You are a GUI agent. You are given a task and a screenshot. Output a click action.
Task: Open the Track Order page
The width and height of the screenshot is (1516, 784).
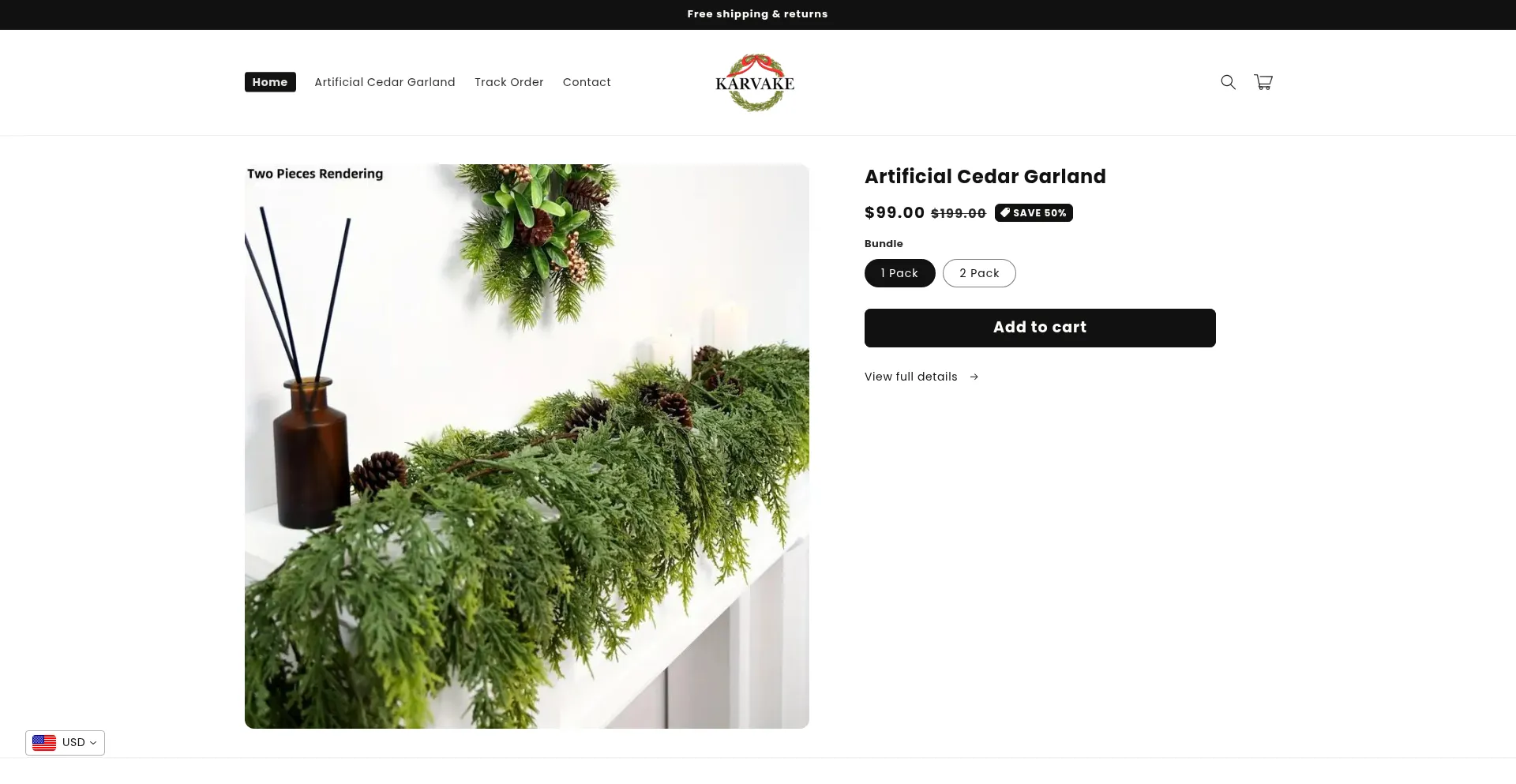[509, 82]
